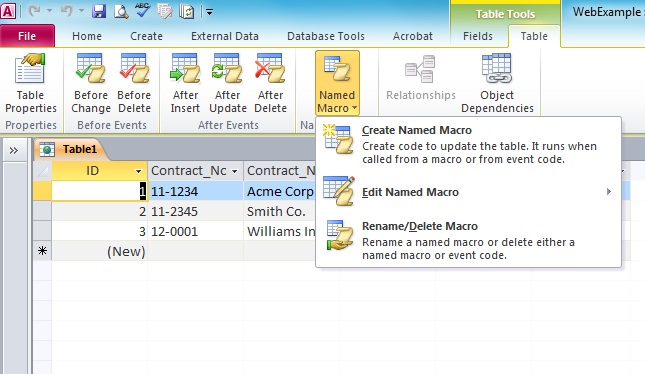This screenshot has width=645, height=374.
Task: Open the After Update data macro
Action: point(227,84)
